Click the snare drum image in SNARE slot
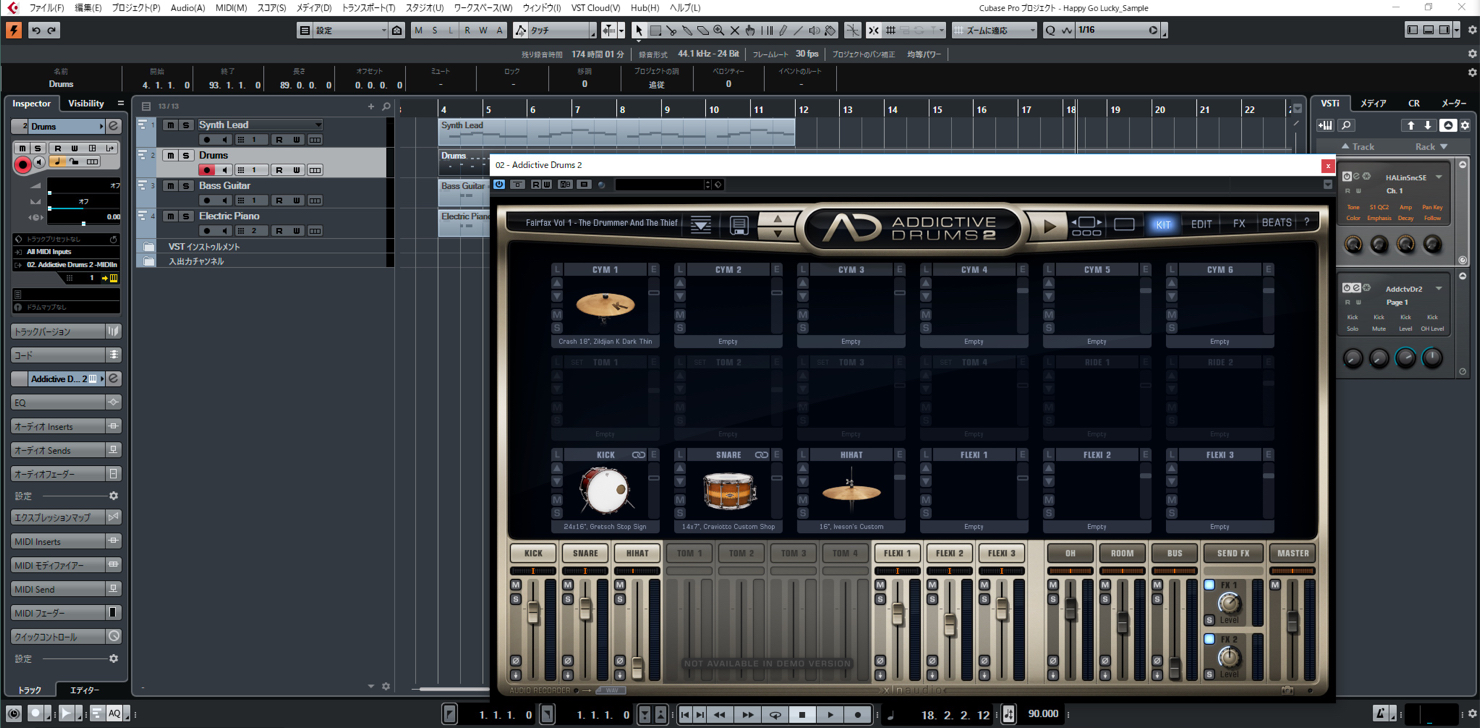This screenshot has width=1480, height=728. click(x=729, y=490)
